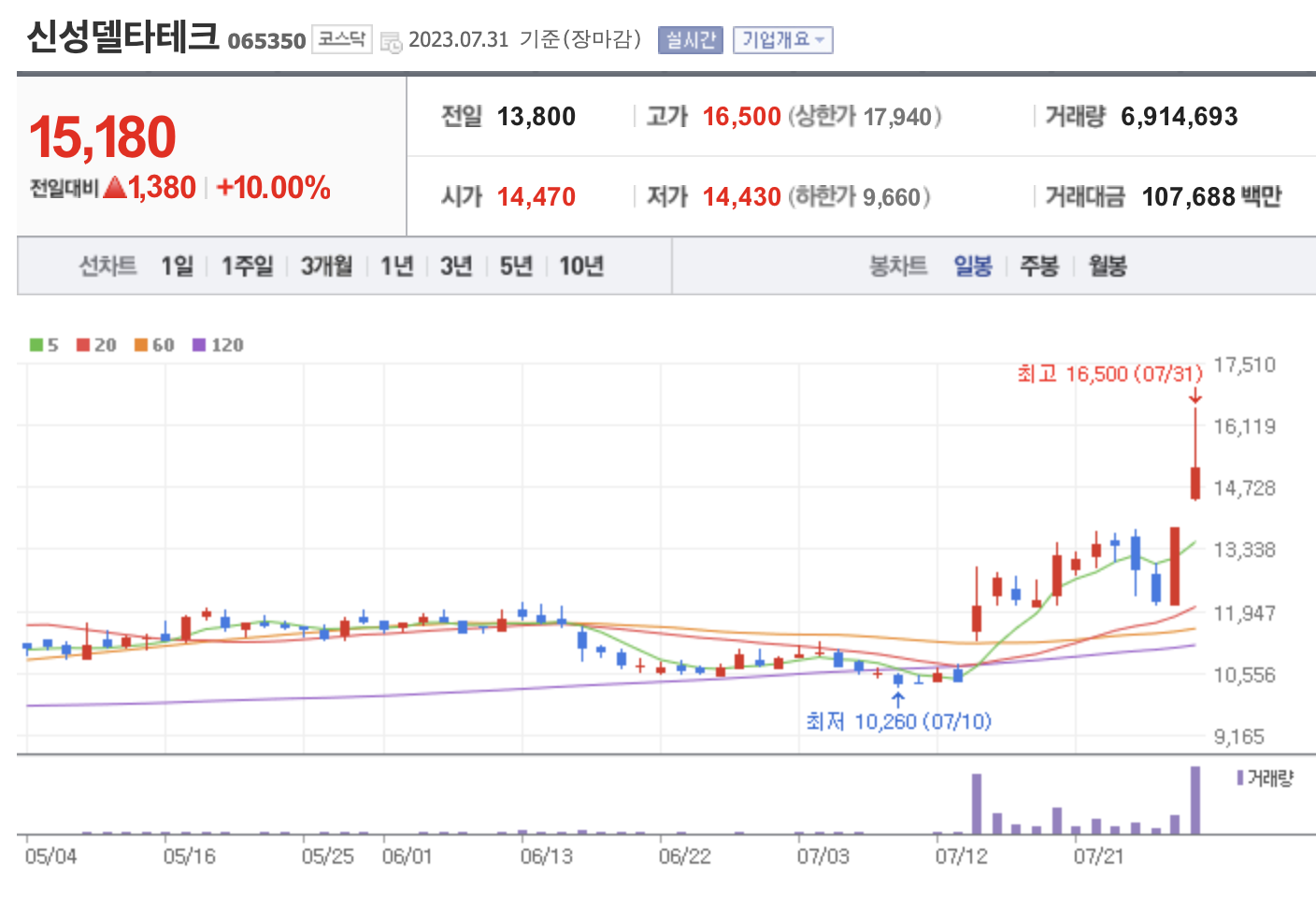Viewport: 1316px width, 901px height.
Task: Click the large 07/12 volume bar
Action: (x=977, y=804)
